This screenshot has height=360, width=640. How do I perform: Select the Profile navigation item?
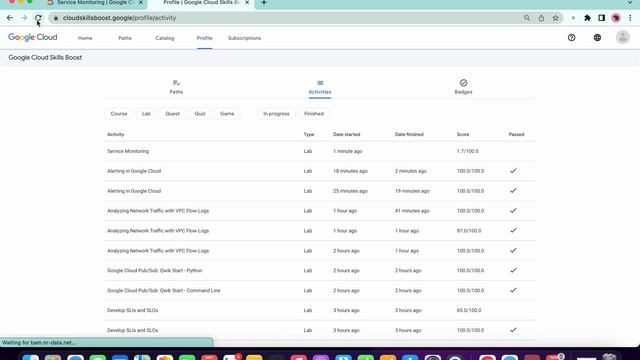[204, 38]
